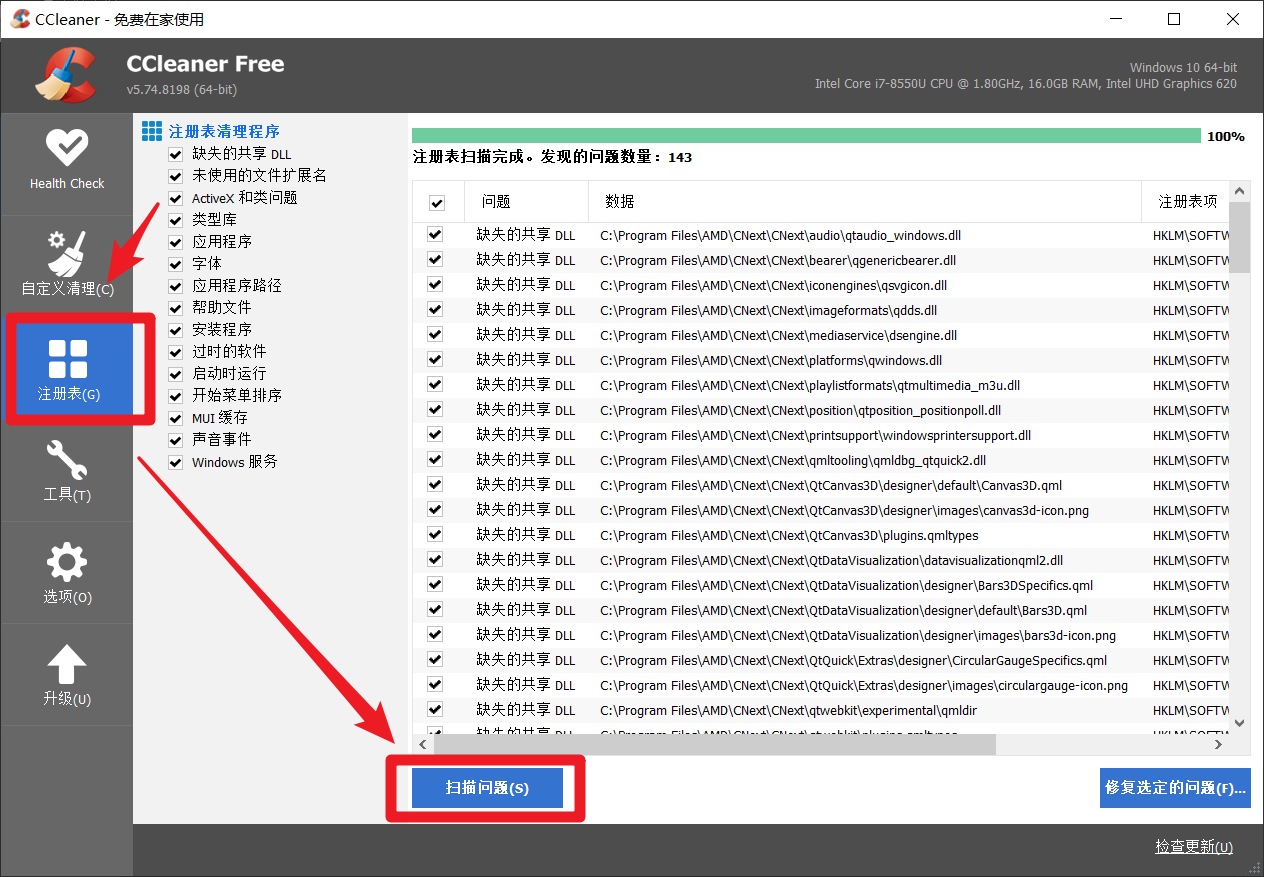Click the 注册表清理程序 heading text

pyautogui.click(x=224, y=131)
